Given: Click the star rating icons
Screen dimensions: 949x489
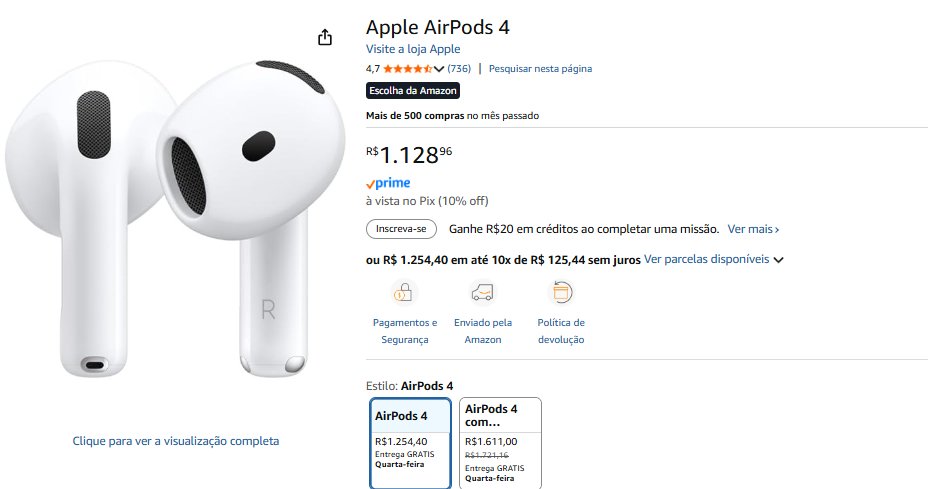Looking at the screenshot, I should pos(407,69).
